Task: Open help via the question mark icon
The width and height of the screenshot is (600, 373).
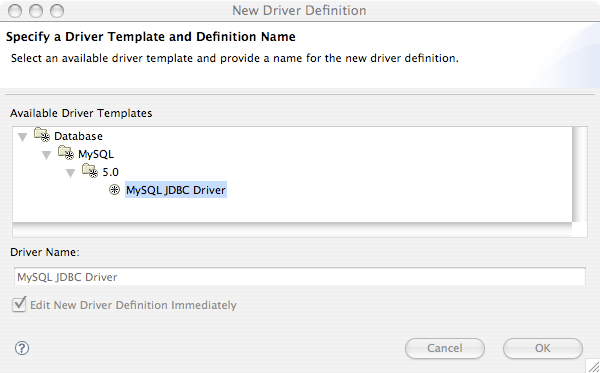Action: point(22,348)
